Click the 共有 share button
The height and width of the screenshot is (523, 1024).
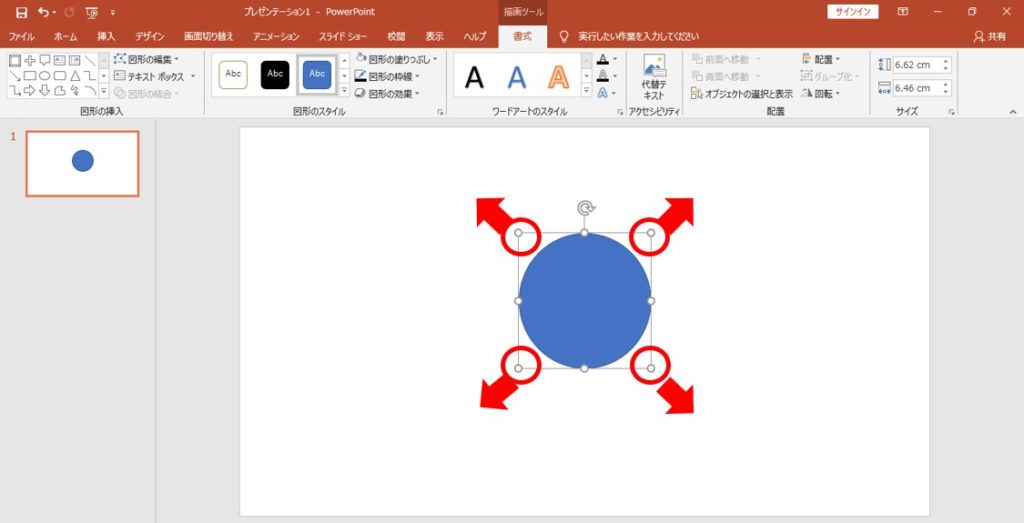tap(990, 36)
